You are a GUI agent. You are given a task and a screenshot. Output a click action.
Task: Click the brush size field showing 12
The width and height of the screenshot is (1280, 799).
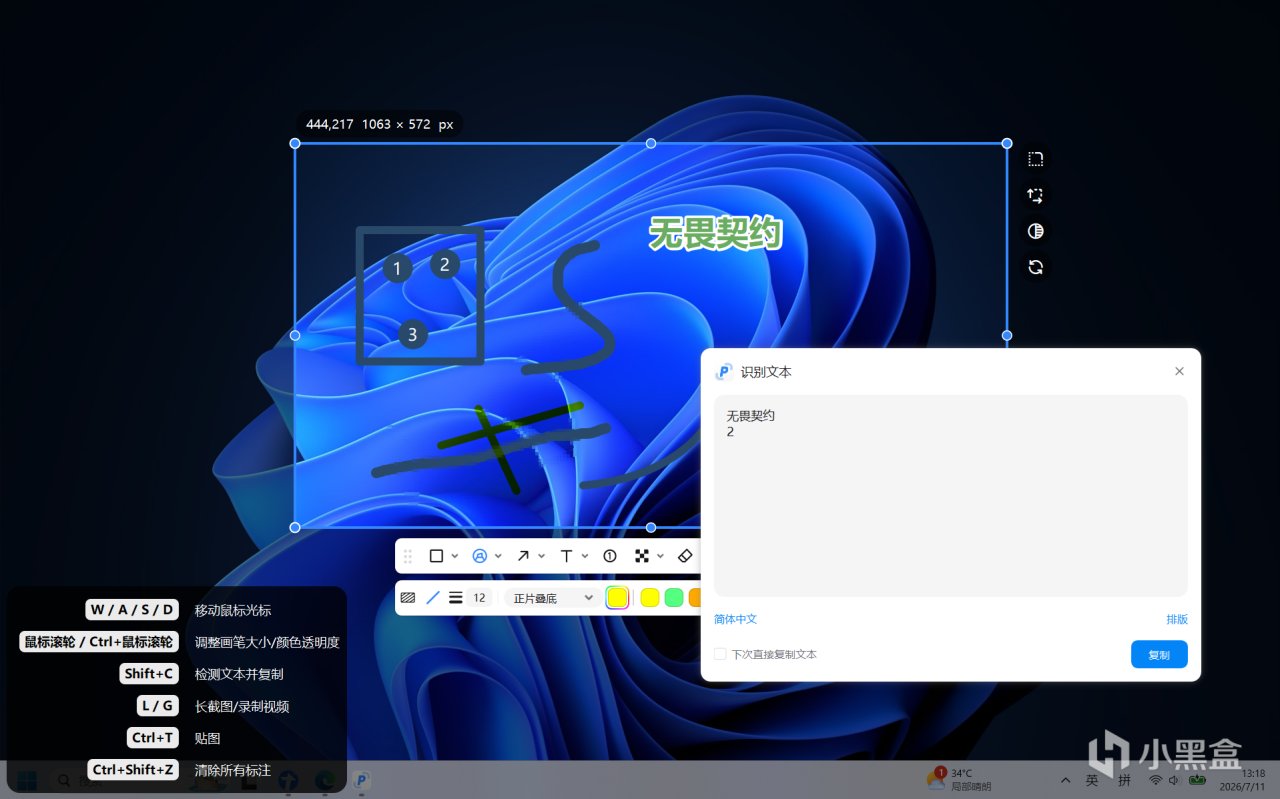tap(480, 598)
